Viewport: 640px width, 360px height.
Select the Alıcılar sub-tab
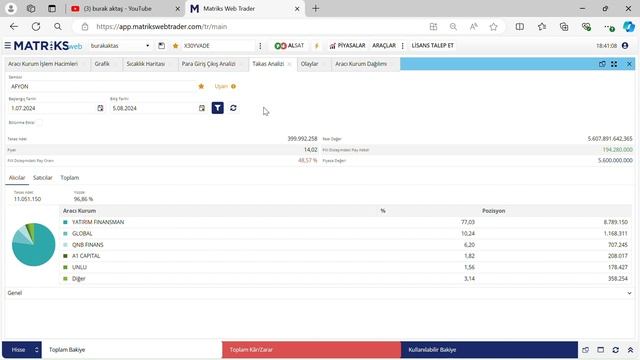tap(17, 178)
